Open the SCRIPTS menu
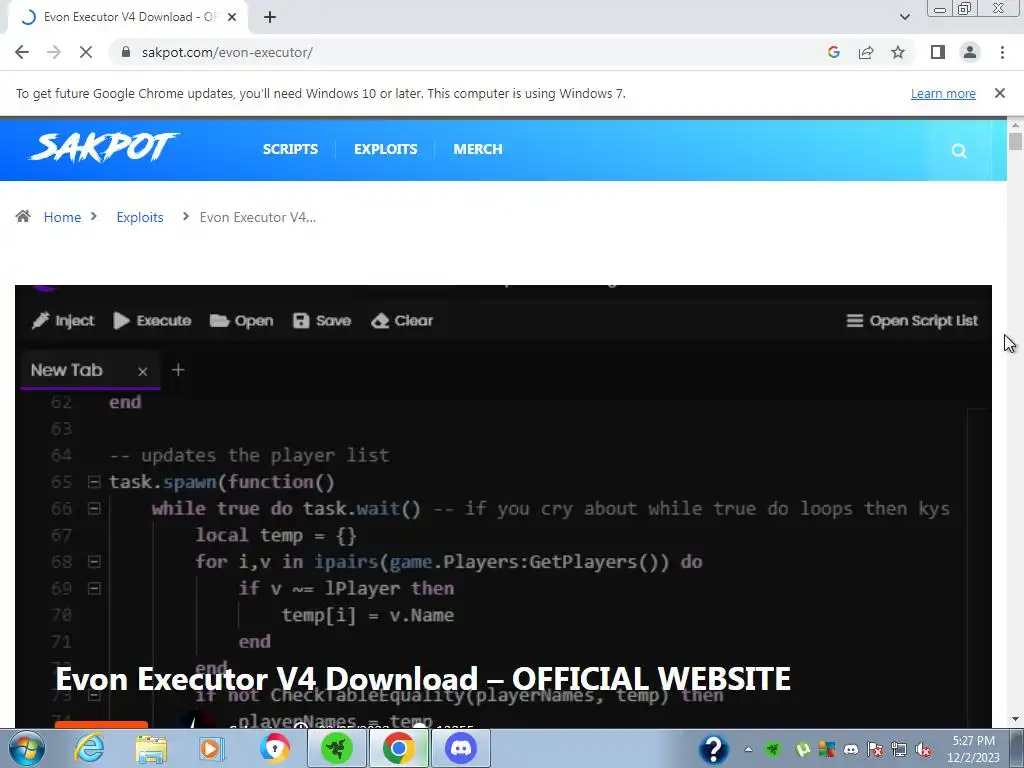This screenshot has width=1024, height=768. point(290,149)
